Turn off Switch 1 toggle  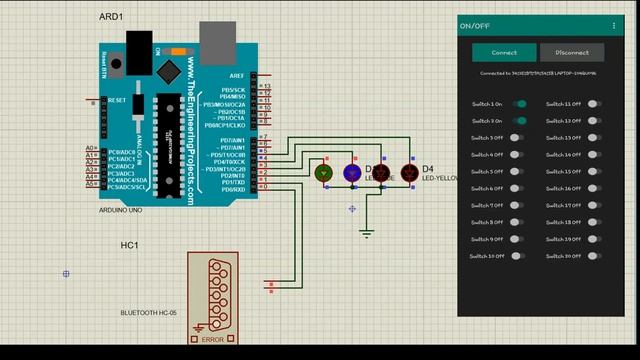pyautogui.click(x=520, y=104)
